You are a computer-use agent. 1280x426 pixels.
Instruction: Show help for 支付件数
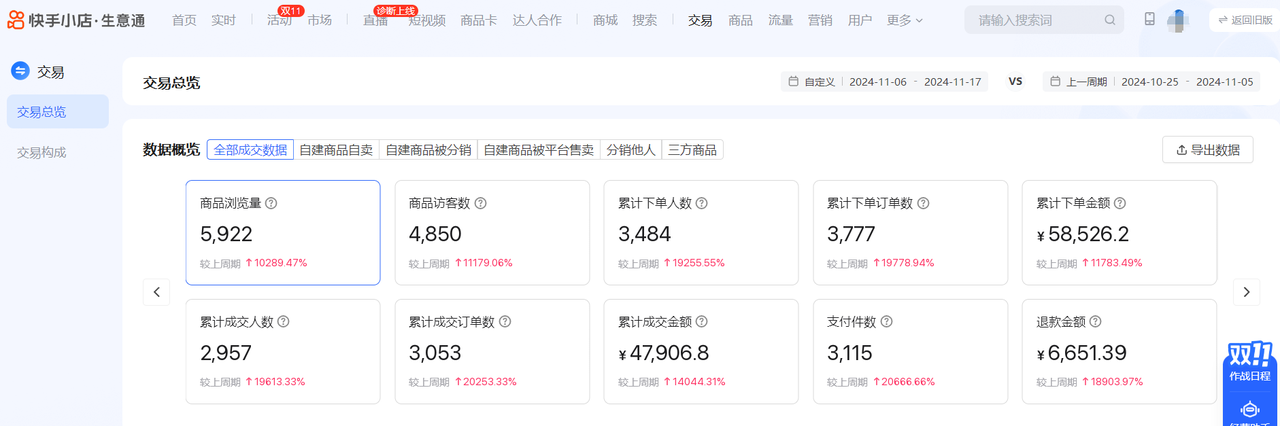(886, 322)
